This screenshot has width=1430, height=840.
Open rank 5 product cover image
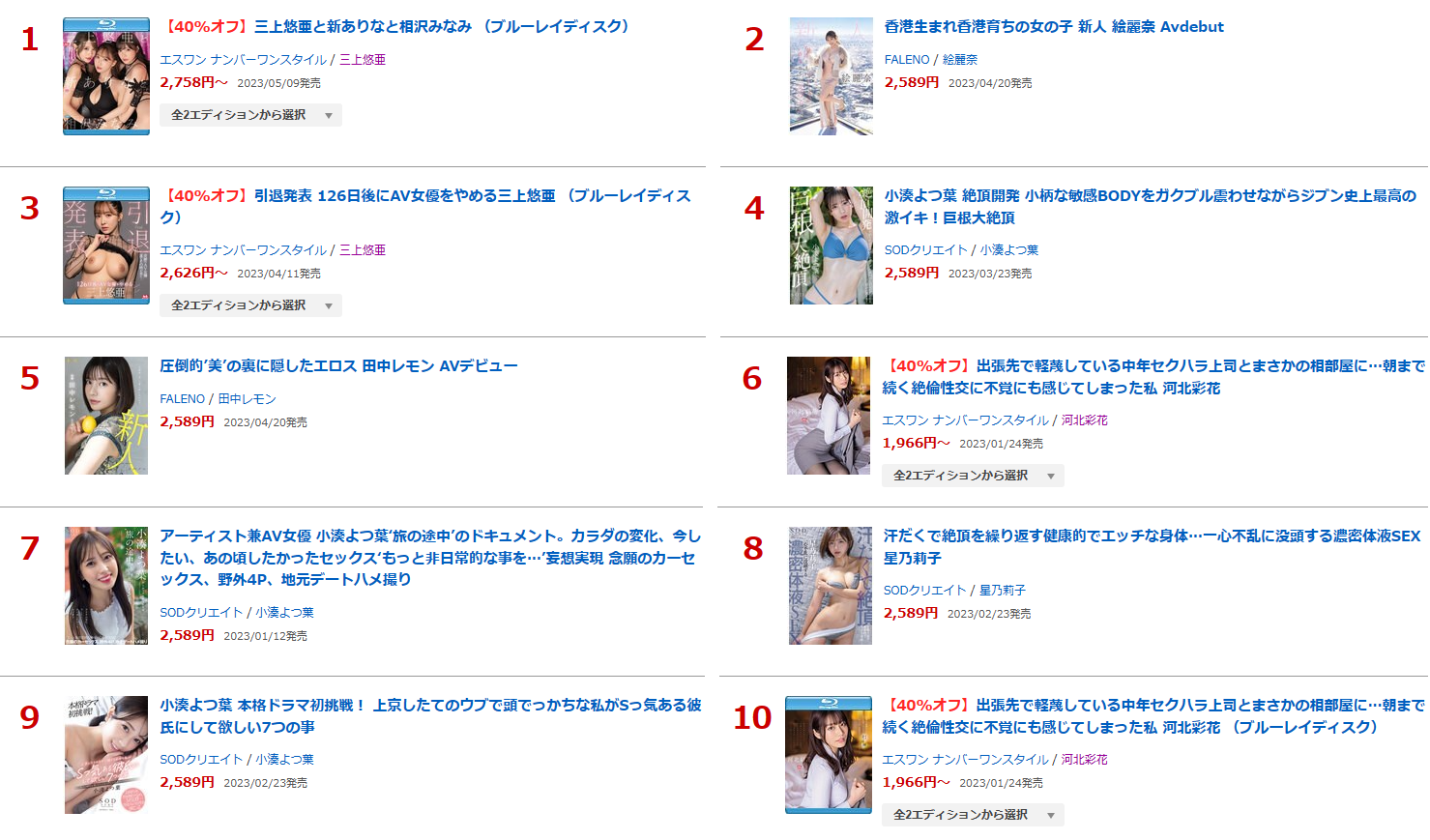[106, 416]
